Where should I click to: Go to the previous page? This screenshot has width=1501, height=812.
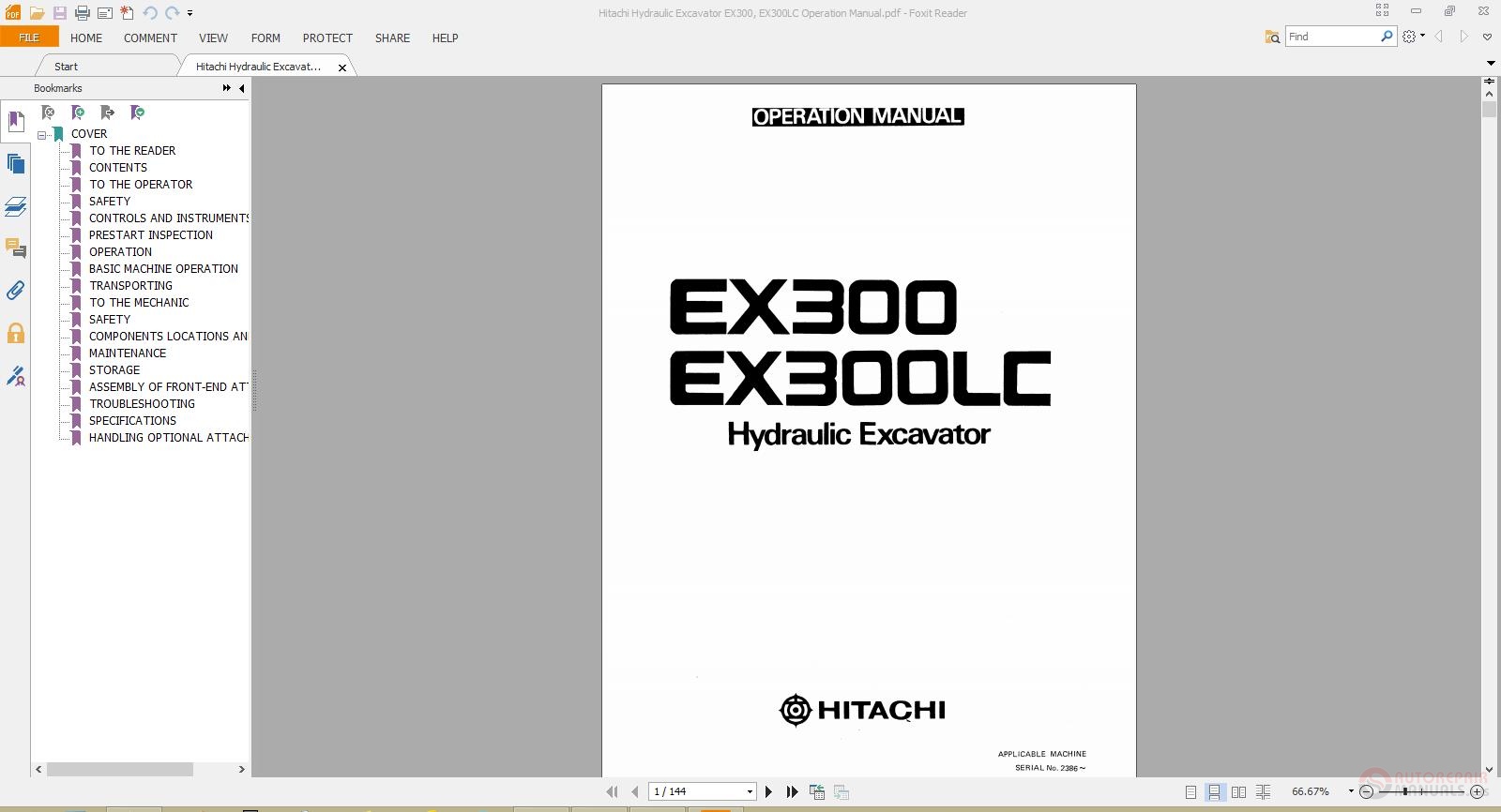(x=635, y=792)
